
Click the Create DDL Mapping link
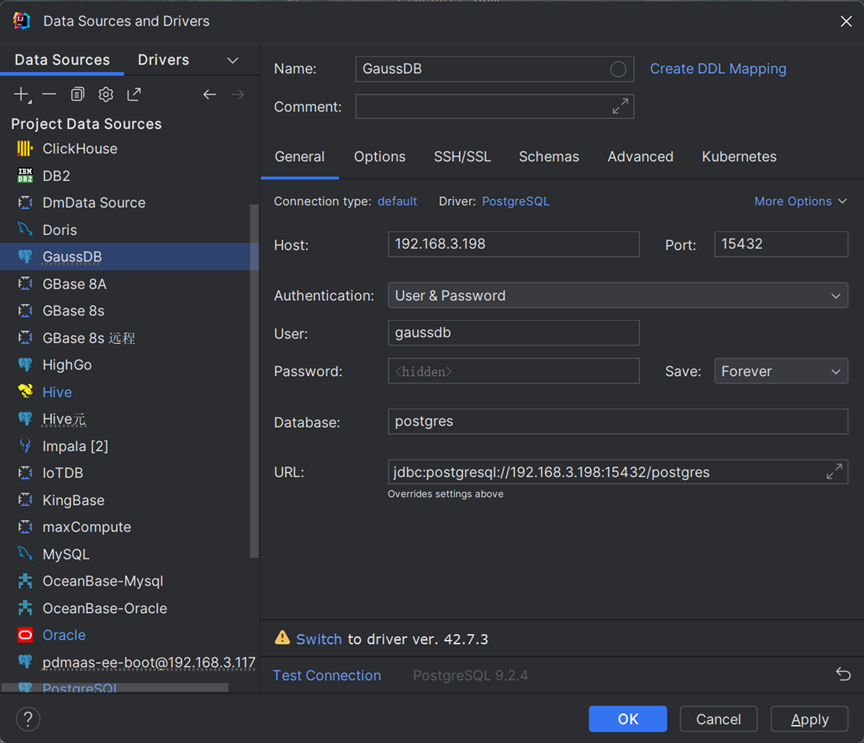(718, 69)
